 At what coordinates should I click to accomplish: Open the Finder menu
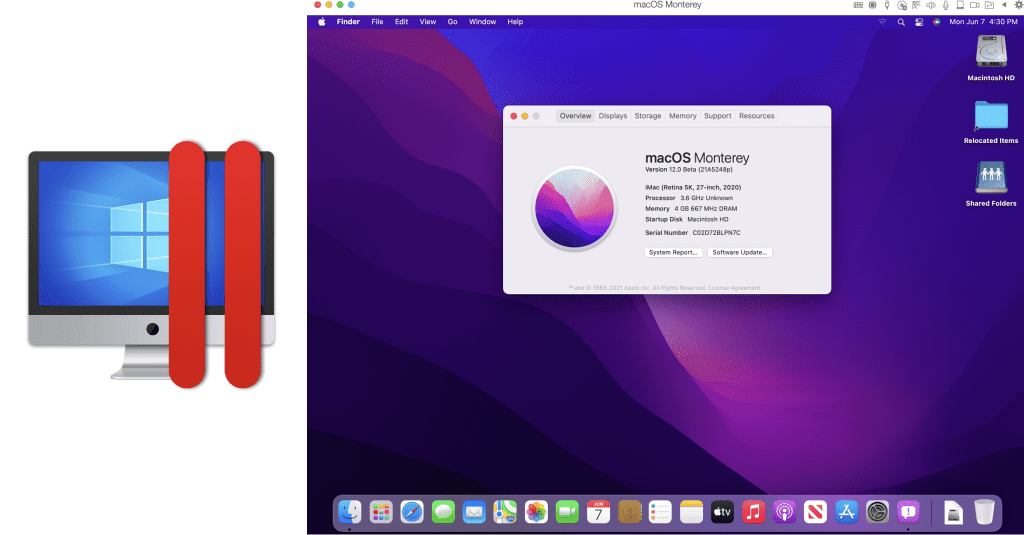click(348, 22)
